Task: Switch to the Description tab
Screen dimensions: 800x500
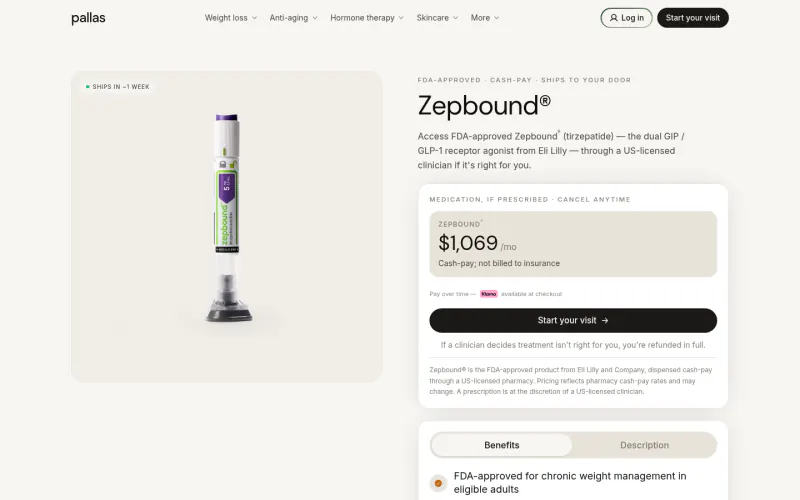Action: (x=644, y=445)
